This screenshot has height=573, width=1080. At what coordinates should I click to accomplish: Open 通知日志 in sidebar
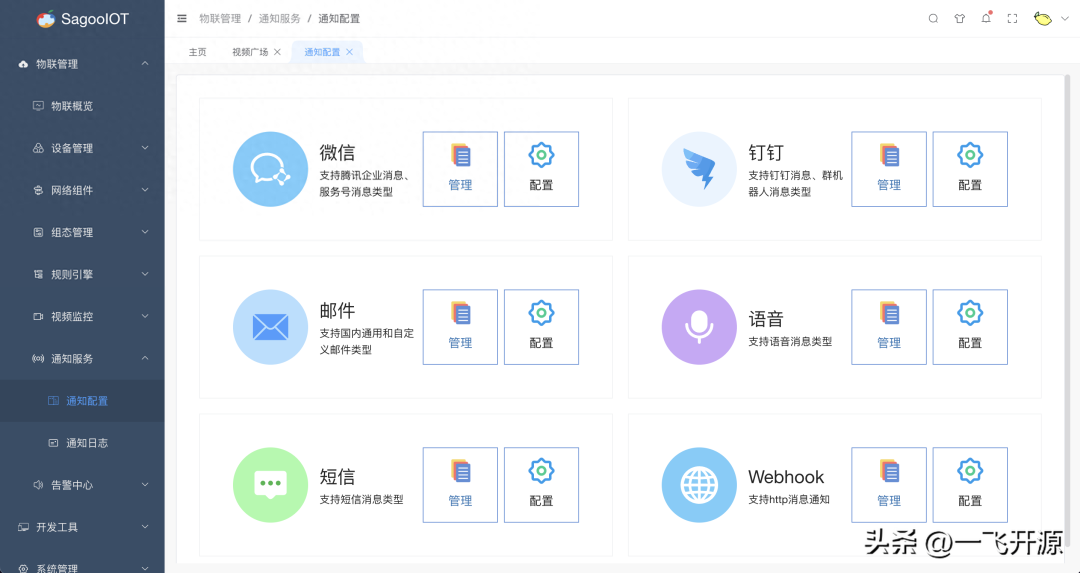tap(82, 443)
